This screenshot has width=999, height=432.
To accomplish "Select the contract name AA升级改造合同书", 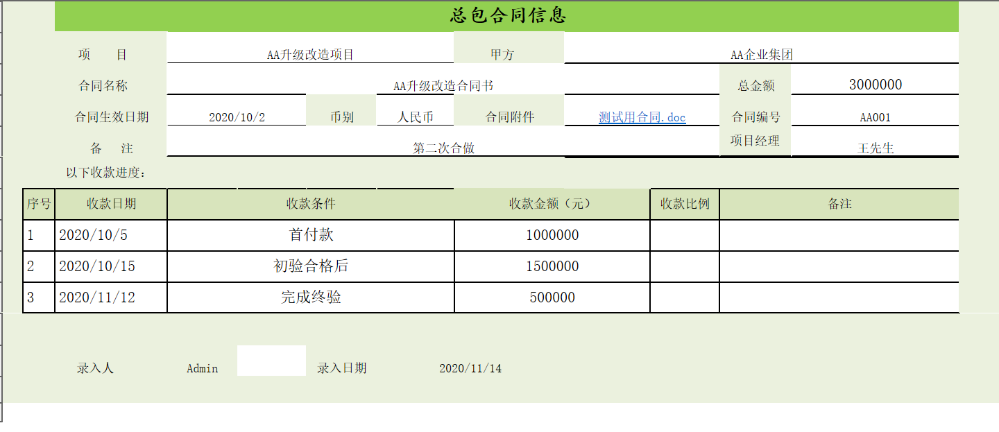I will point(444,85).
